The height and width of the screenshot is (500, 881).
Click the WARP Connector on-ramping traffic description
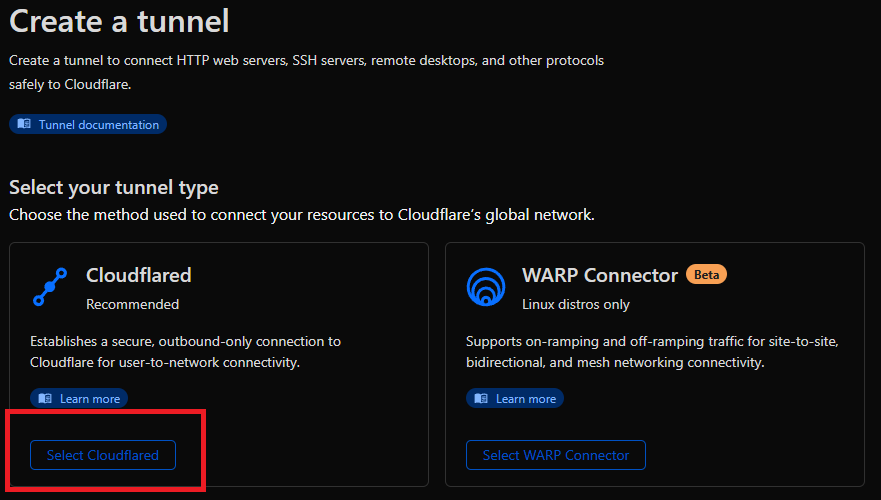[651, 352]
